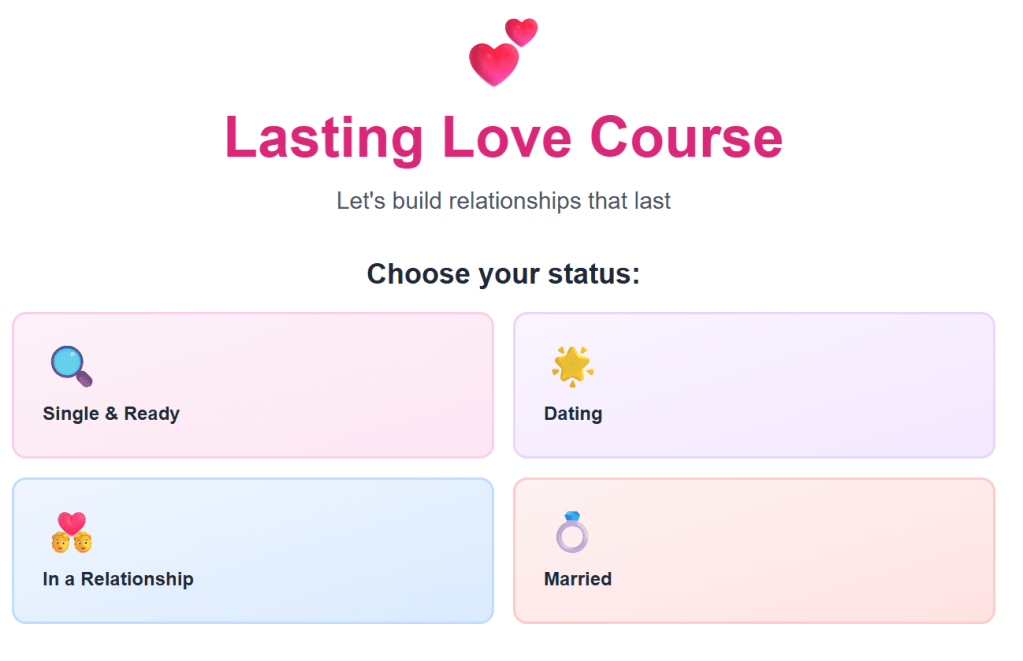Click the diamond ring icon
Viewport: 1023px width, 661px height.
tap(572, 532)
